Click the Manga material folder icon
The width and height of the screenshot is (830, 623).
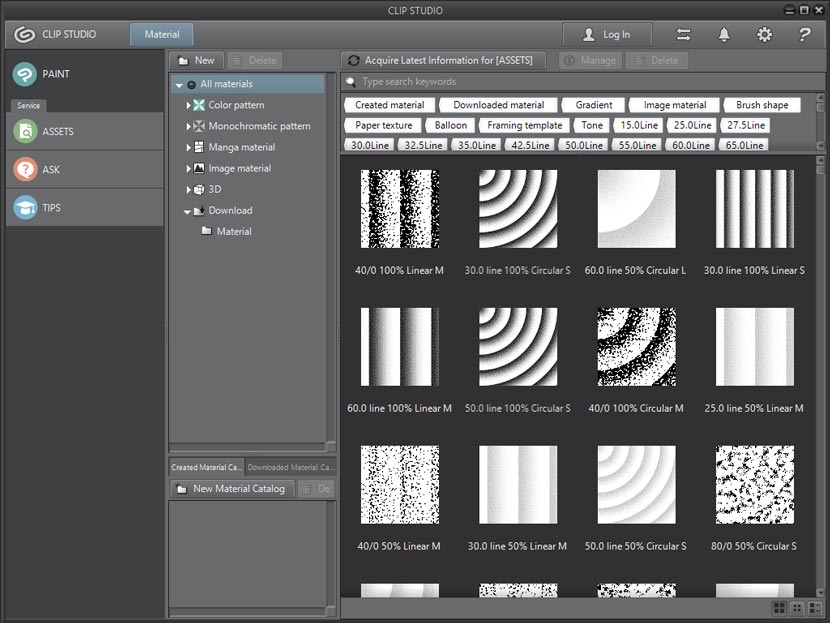[x=199, y=147]
